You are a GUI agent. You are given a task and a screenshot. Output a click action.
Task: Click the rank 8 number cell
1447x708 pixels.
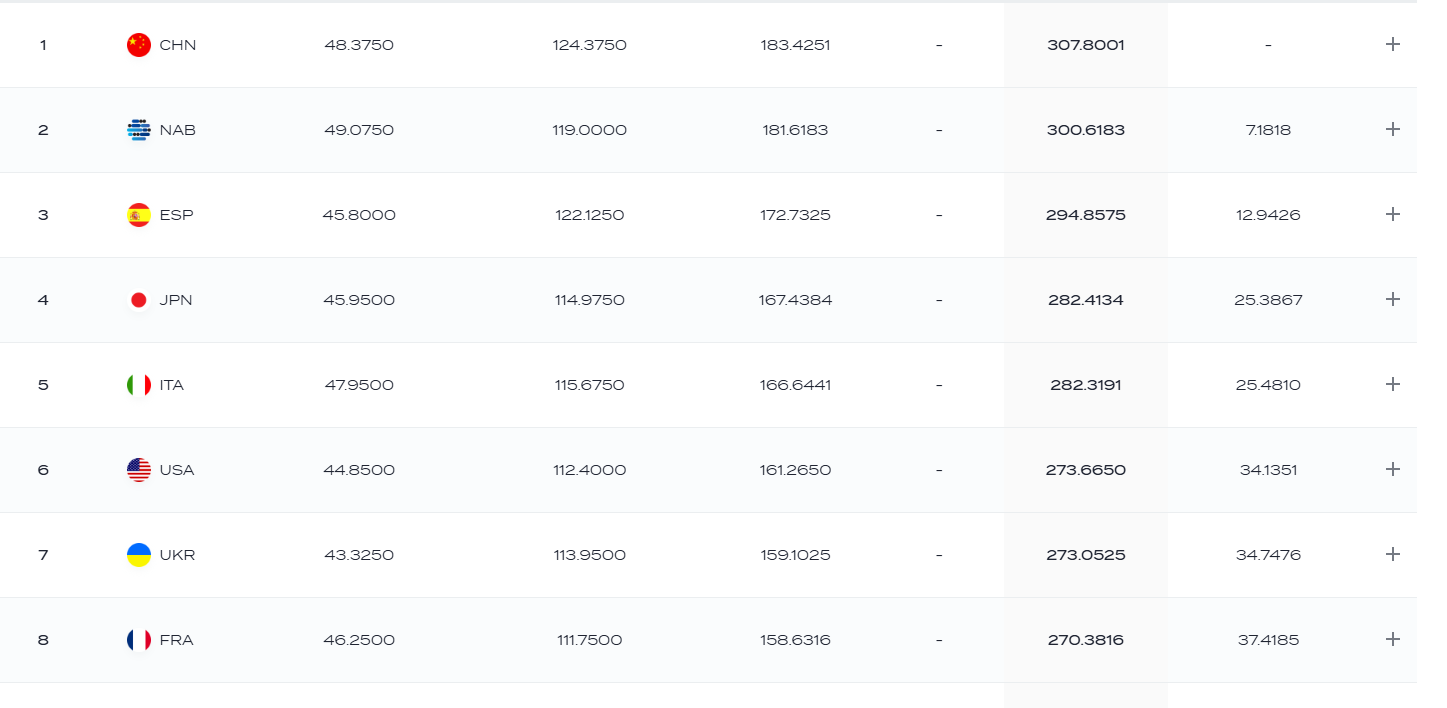coord(43,640)
